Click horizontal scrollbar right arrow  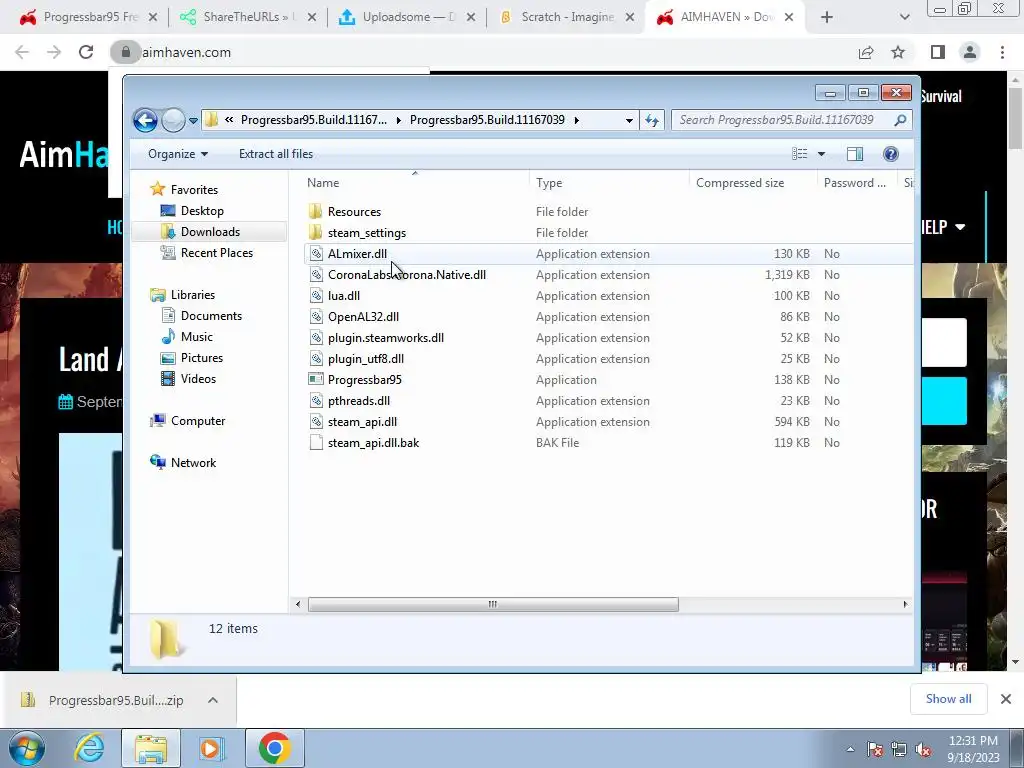[905, 605]
